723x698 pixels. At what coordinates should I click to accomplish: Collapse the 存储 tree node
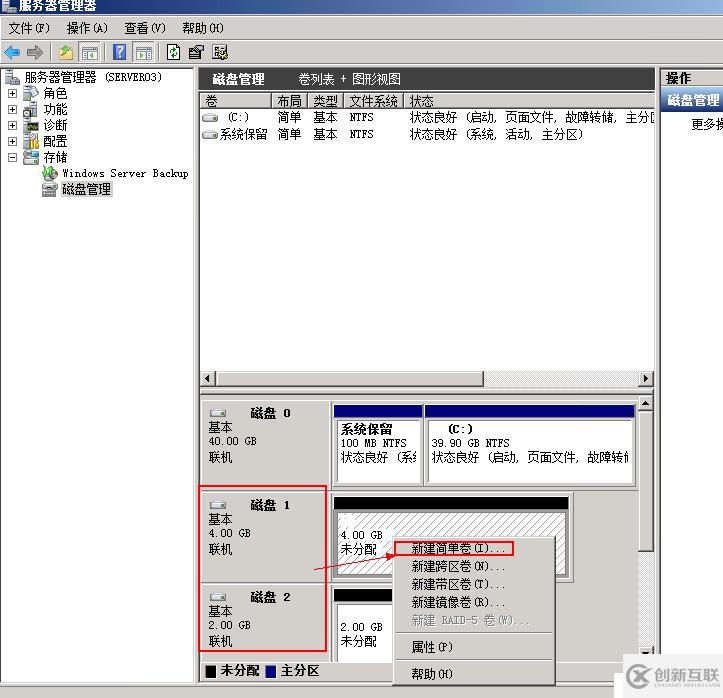[x=12, y=158]
